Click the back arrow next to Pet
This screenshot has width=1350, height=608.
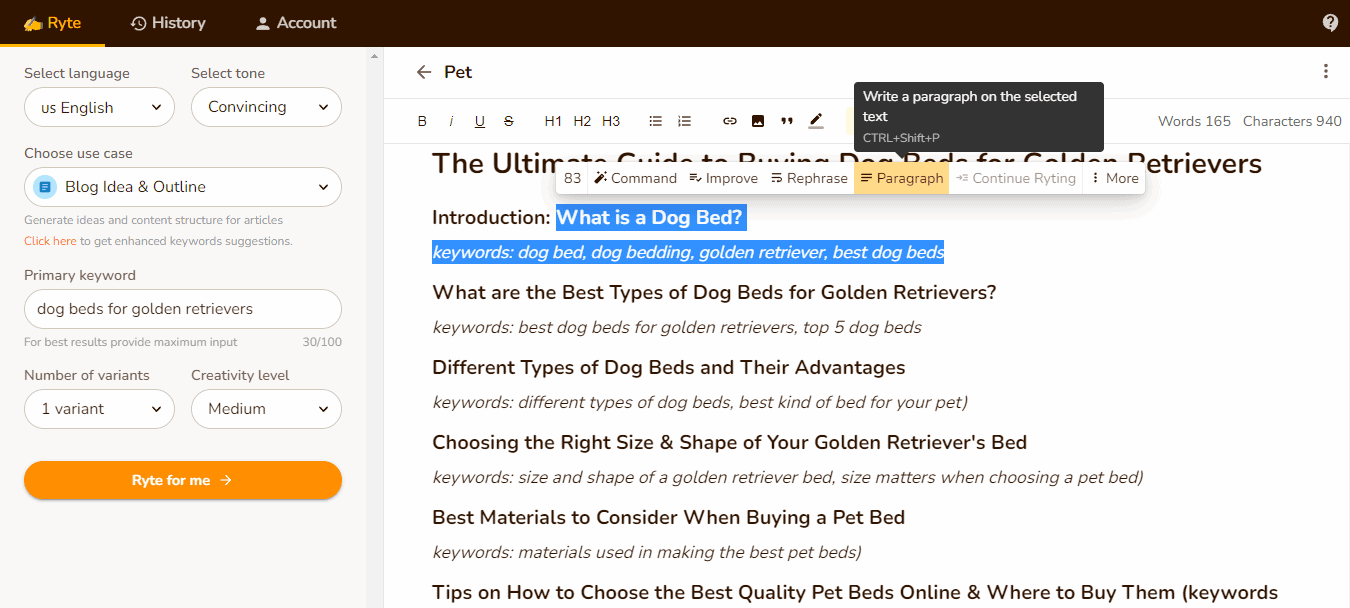(424, 72)
